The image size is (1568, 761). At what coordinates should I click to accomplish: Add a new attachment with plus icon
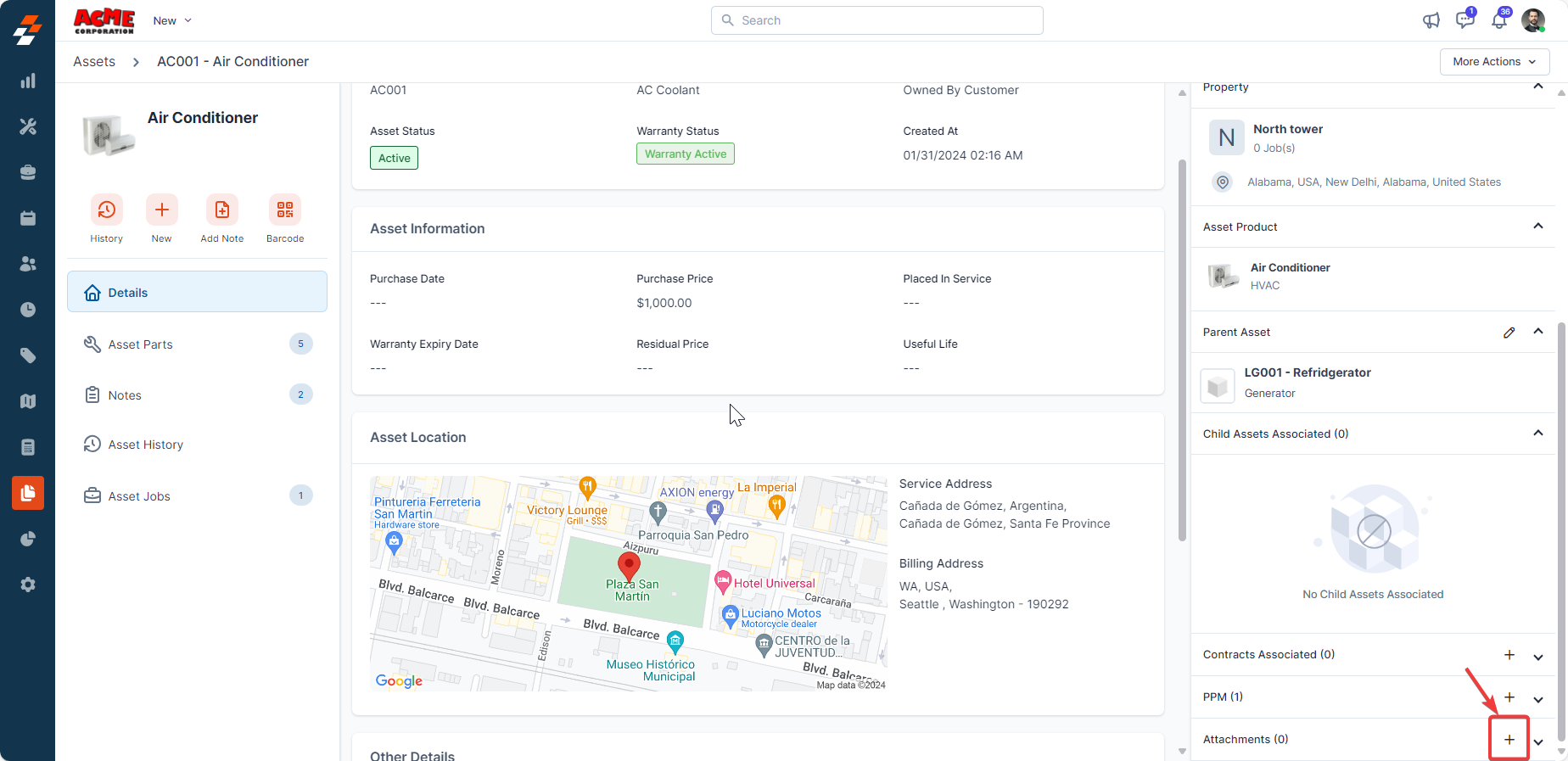(1509, 739)
